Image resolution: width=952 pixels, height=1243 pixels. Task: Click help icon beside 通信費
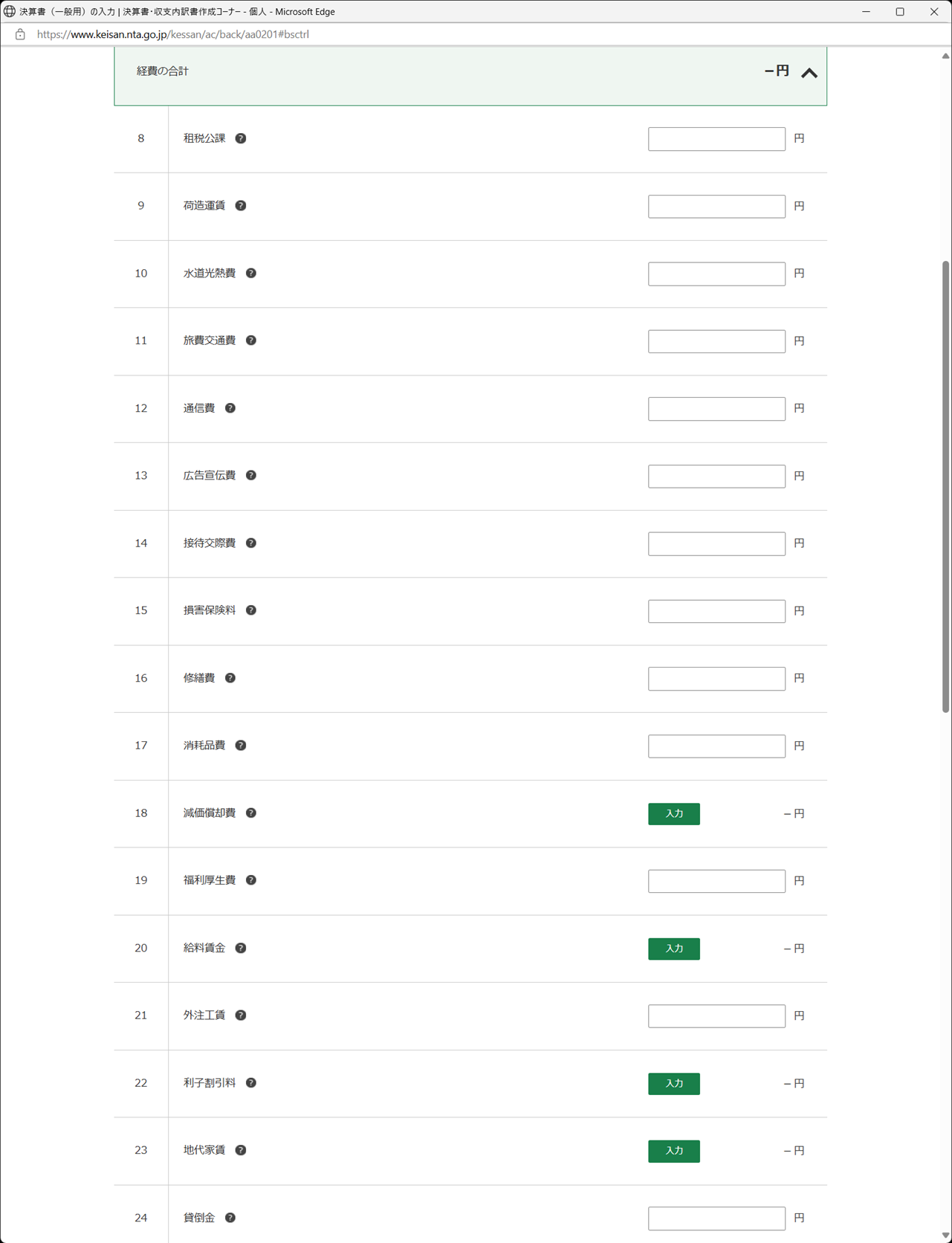[x=230, y=408]
